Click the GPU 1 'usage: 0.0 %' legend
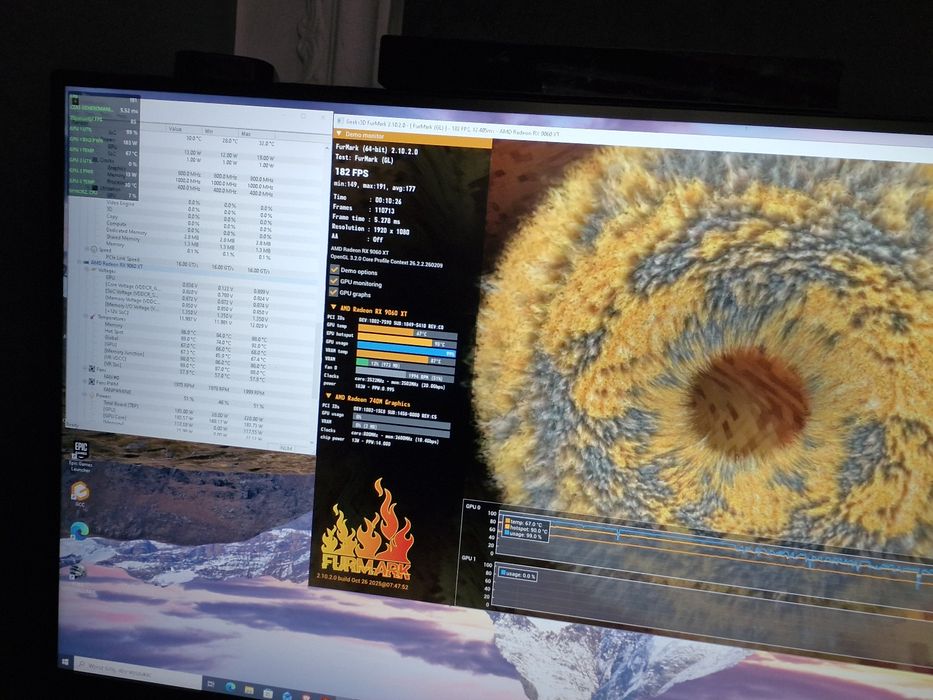This screenshot has height=700, width=933. [518, 575]
